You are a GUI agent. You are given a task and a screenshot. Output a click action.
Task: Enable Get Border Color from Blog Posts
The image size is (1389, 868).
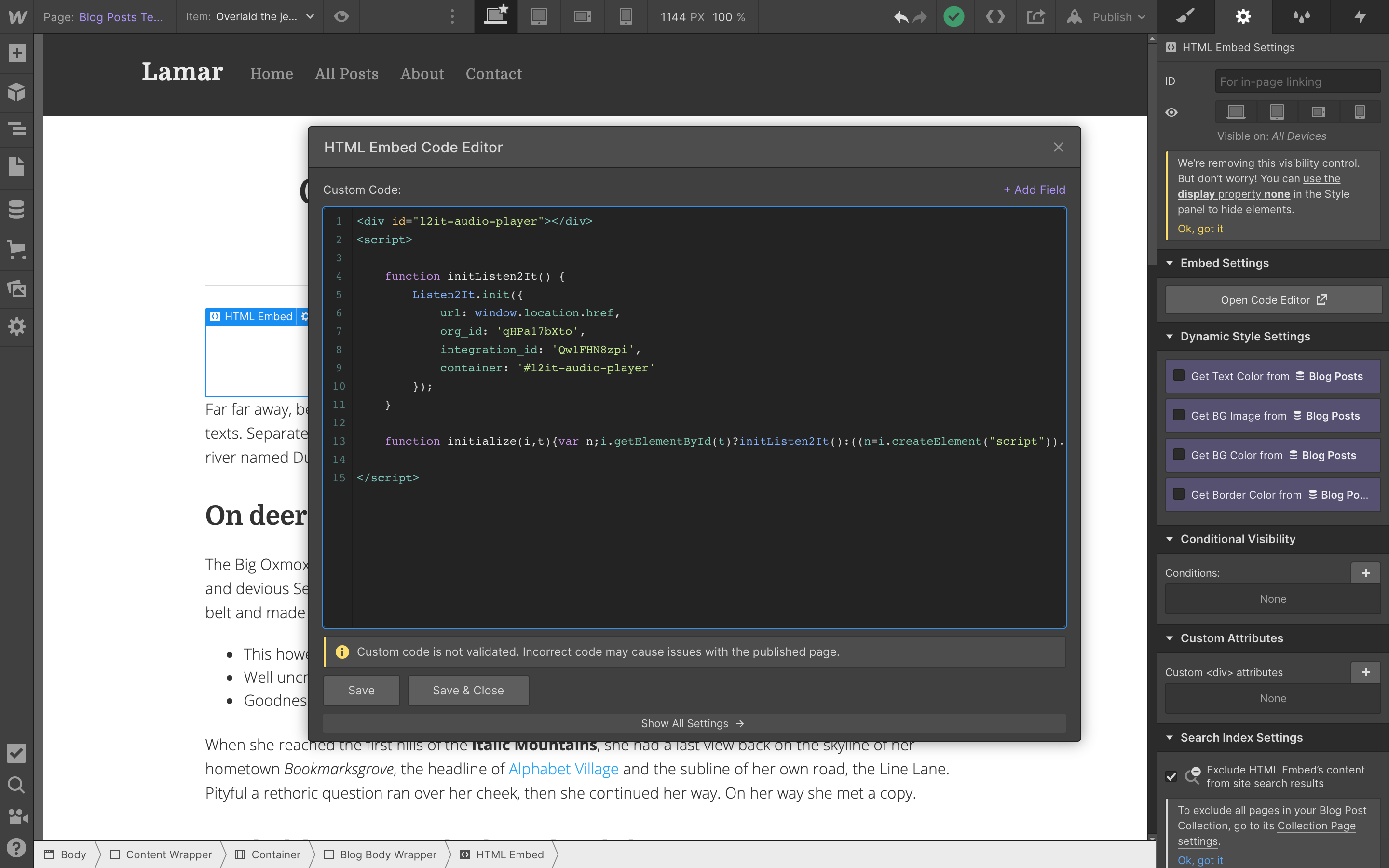(1179, 494)
